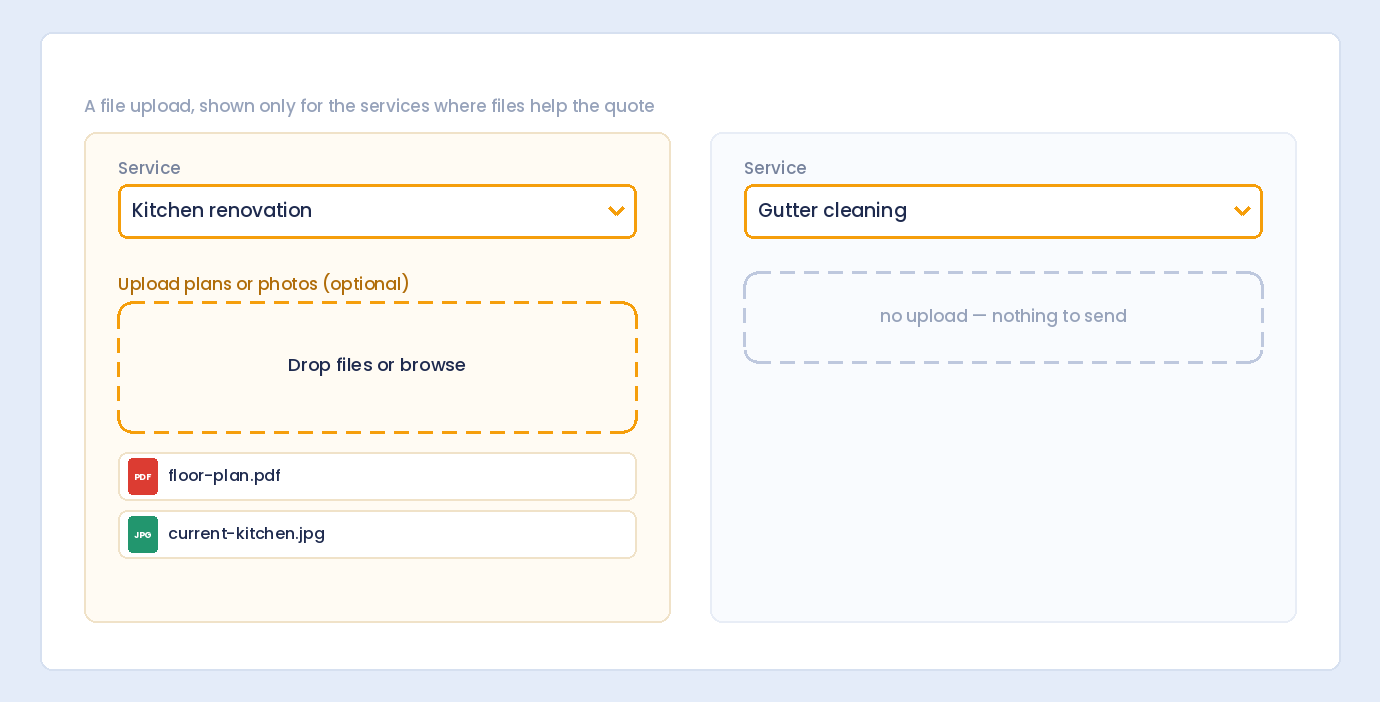Viewport: 1380px width, 702px height.
Task: Click the JPG icon for current-kitchen.jpg
Action: click(x=143, y=534)
